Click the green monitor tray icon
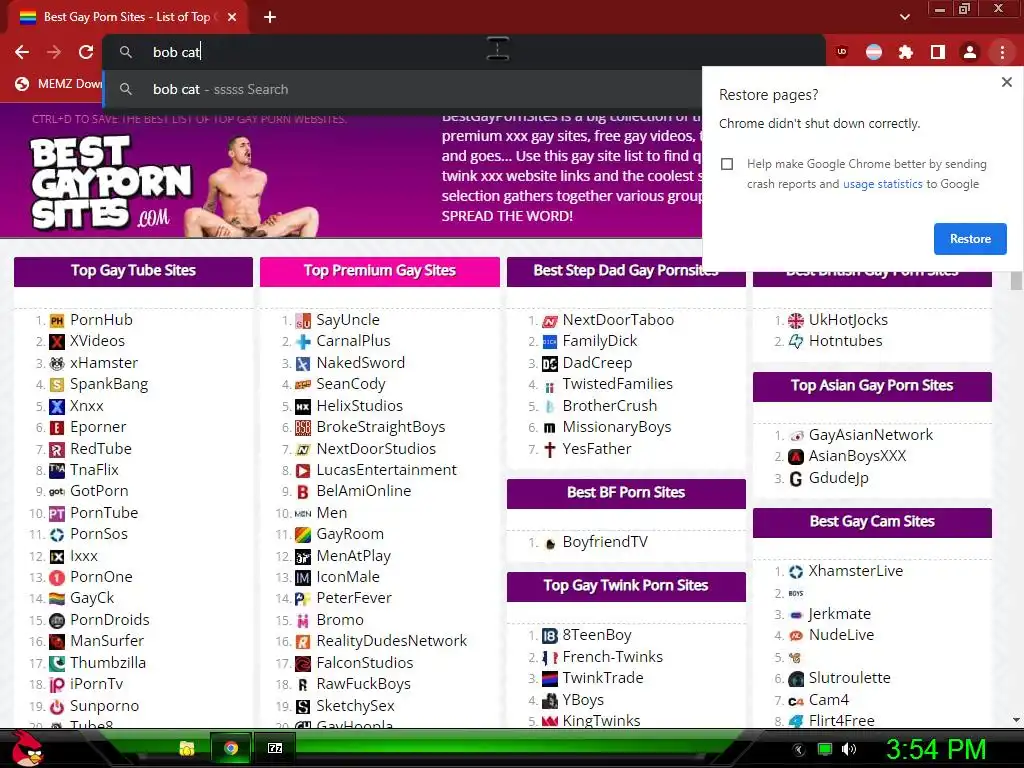The width and height of the screenshot is (1024, 768). [825, 749]
